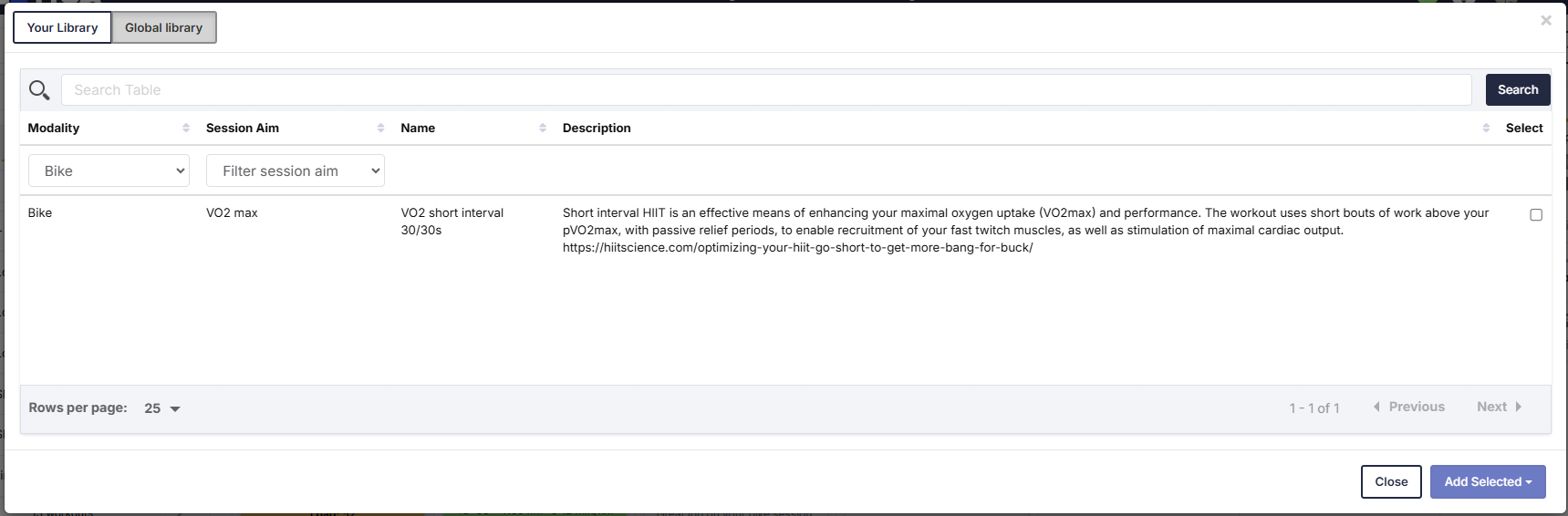Select the VO2 short interval 30/30s checkbox
This screenshot has height=516, width=1568.
point(1536,215)
